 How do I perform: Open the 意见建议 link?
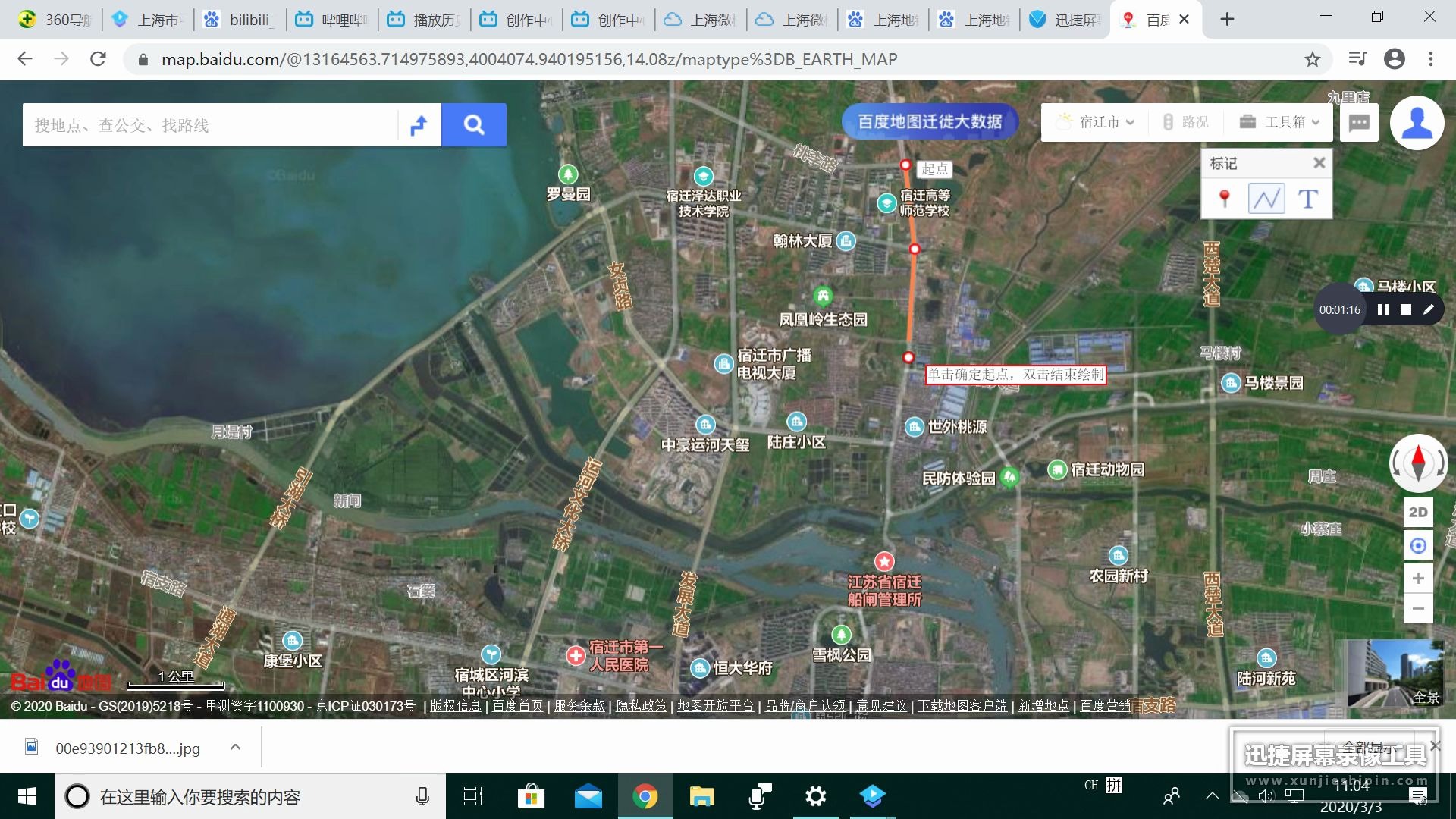click(x=881, y=706)
